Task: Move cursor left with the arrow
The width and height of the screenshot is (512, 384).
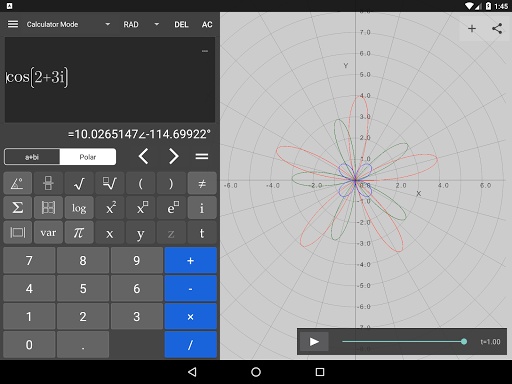Action: tap(144, 156)
